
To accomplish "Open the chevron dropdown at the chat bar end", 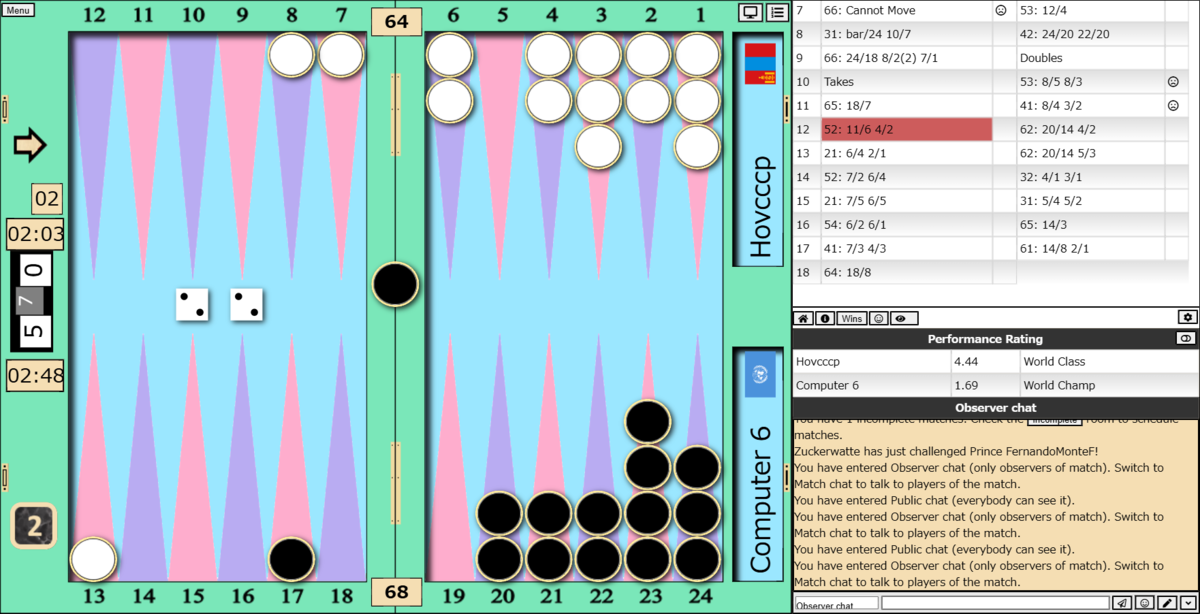I will coord(1188,602).
